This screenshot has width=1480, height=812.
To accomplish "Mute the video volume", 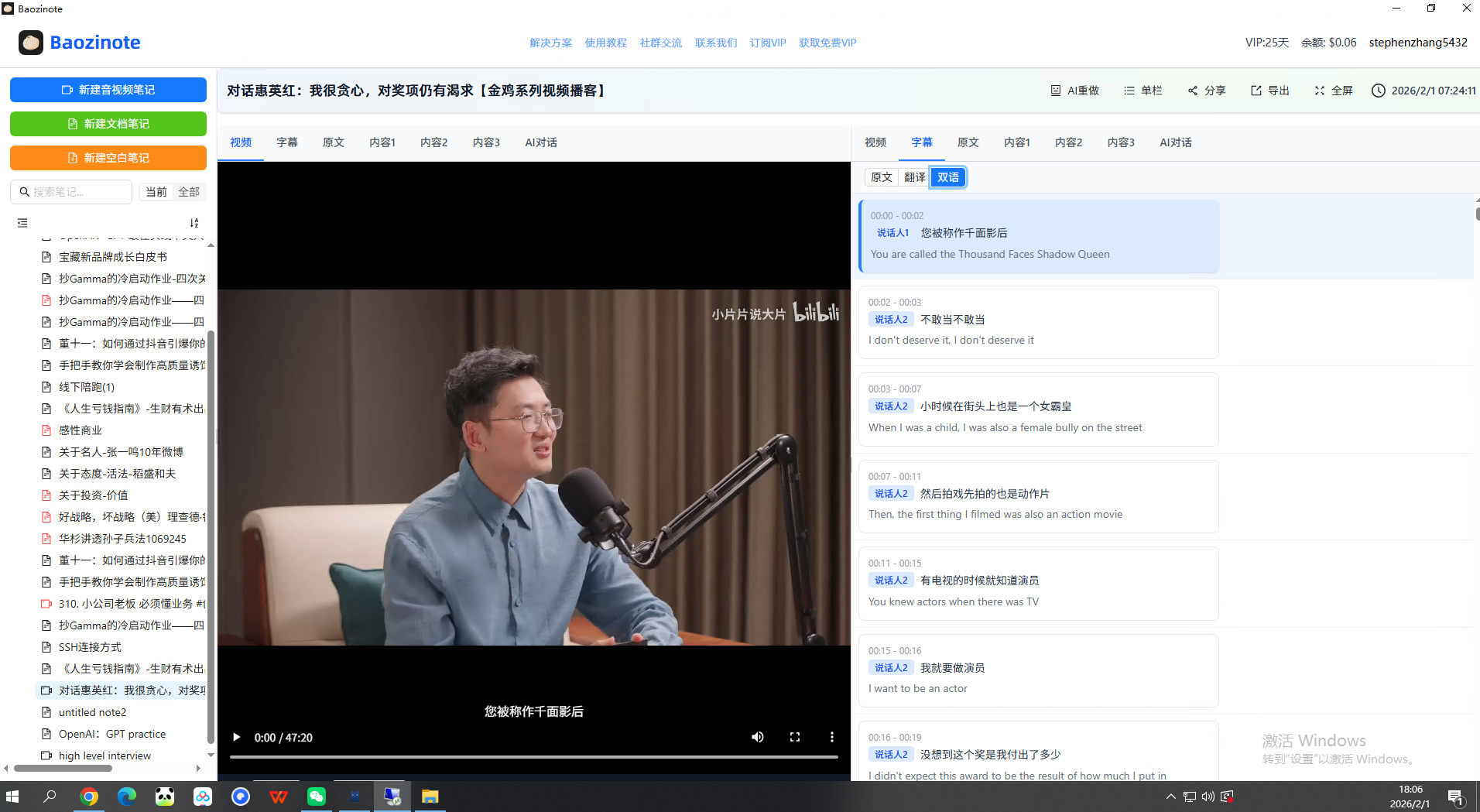I will tap(757, 737).
